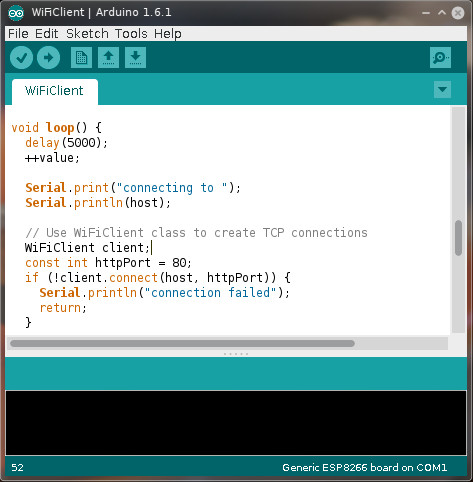Click the 'connecting to' Serial.print line
The height and width of the screenshot is (482, 473).
click(133, 188)
